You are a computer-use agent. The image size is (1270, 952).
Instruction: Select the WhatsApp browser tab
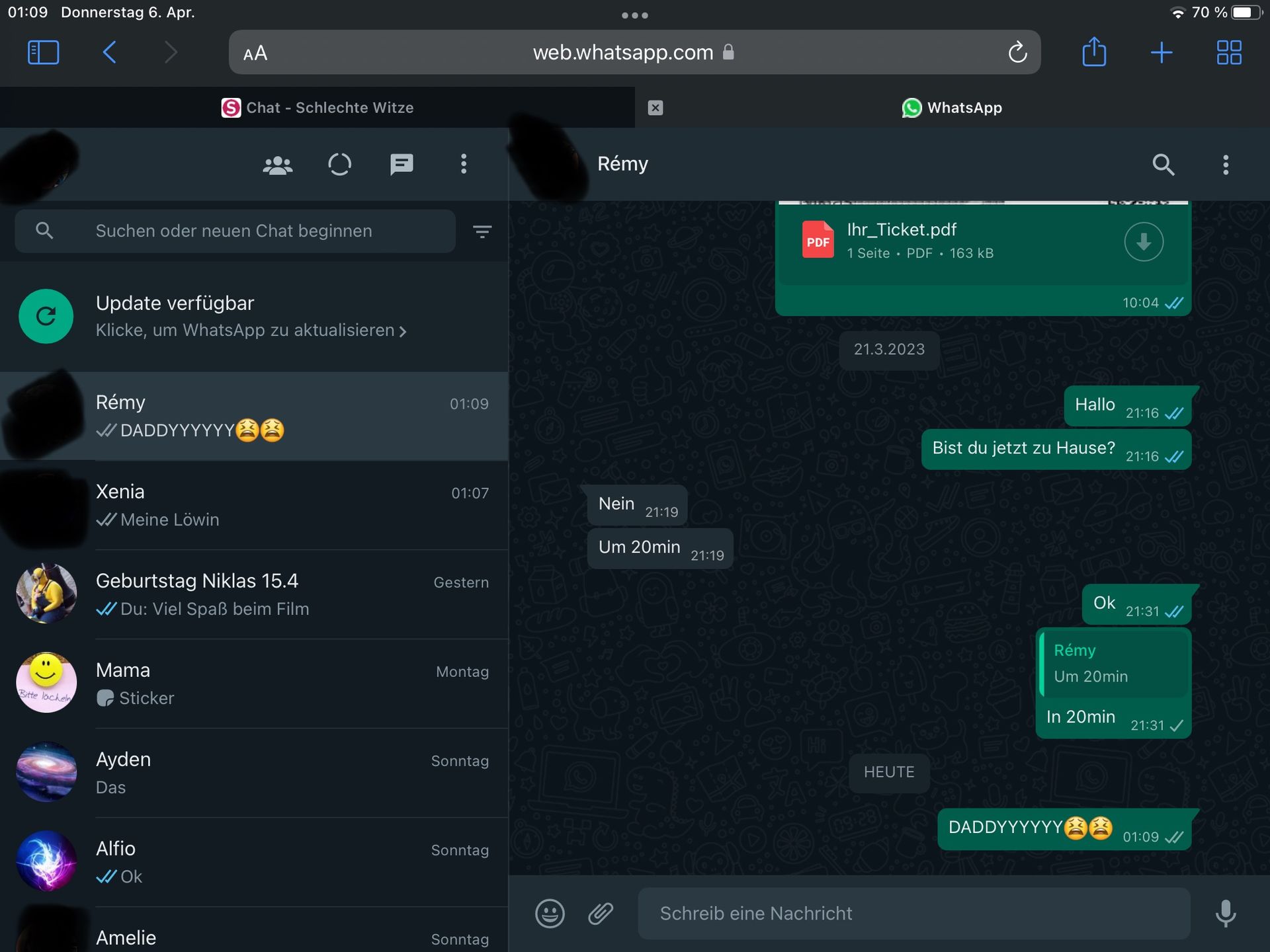[x=951, y=108]
